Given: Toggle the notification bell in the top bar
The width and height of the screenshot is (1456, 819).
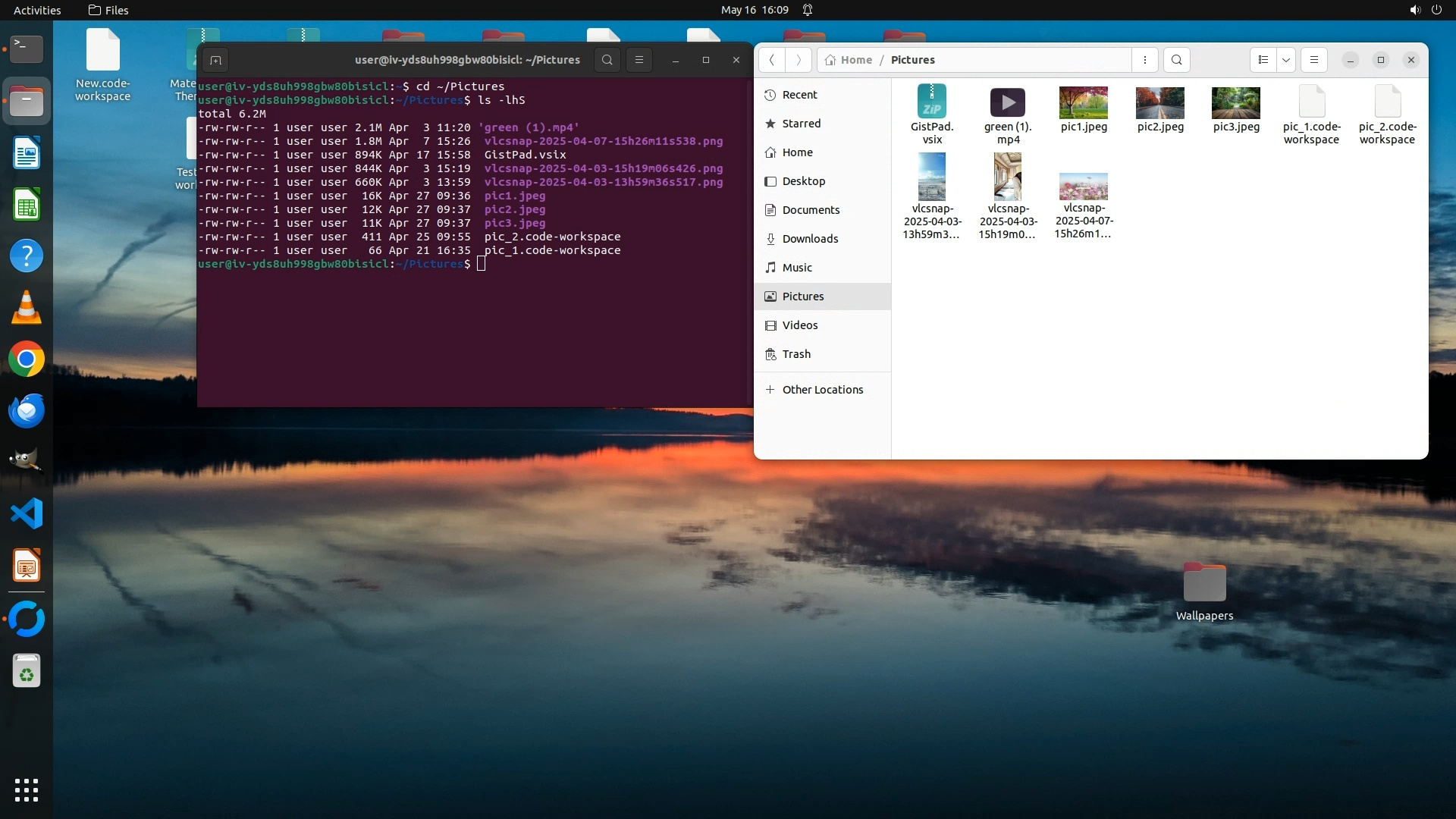Looking at the screenshot, I should [808, 10].
